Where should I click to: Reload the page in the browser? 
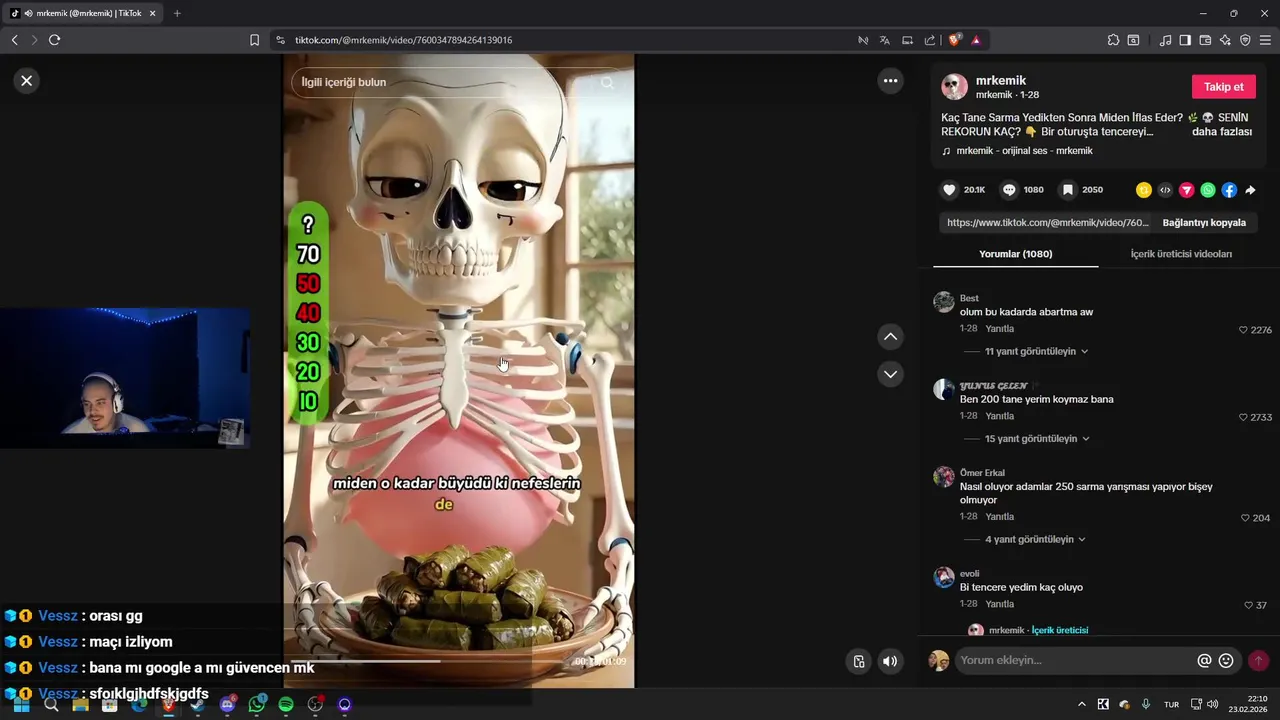pos(54,40)
